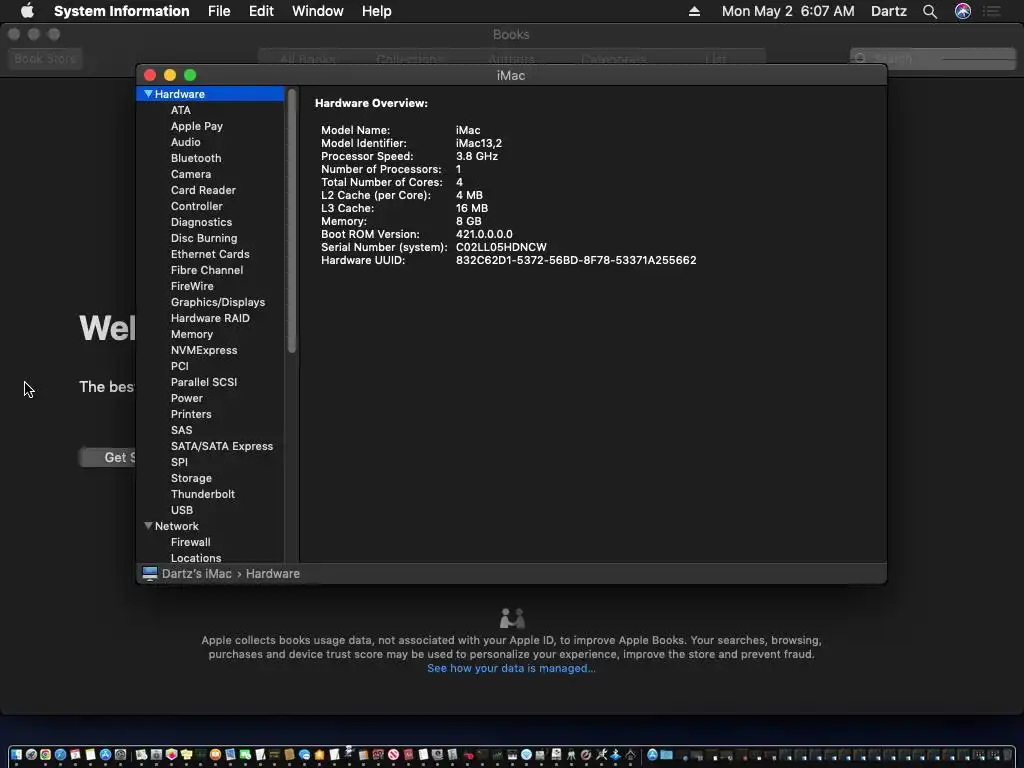This screenshot has width=1024, height=768.
Task: Click the date and time in the menu bar
Action: tap(788, 11)
